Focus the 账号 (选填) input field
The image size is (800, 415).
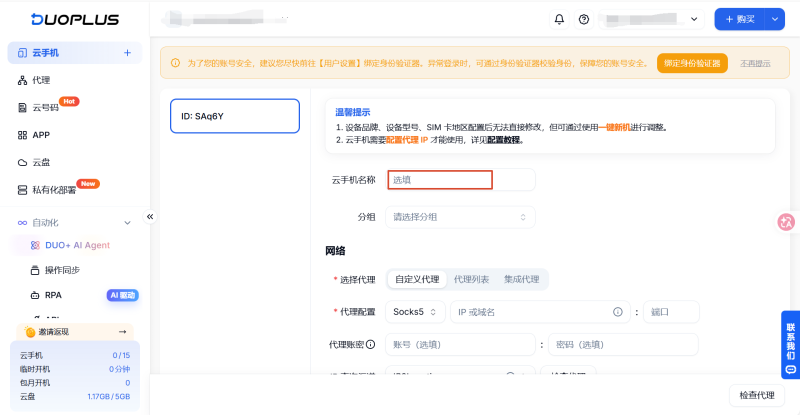coord(460,345)
